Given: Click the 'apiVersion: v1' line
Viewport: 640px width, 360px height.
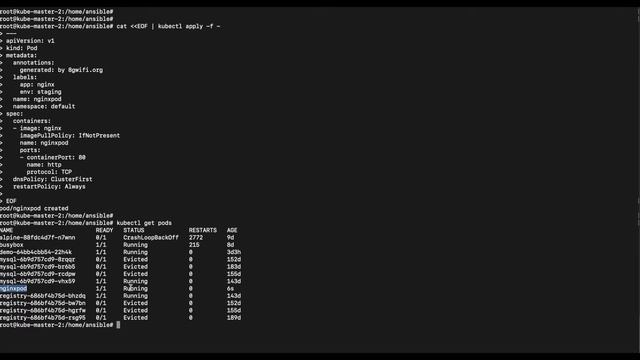Looking at the screenshot, I should point(30,41).
